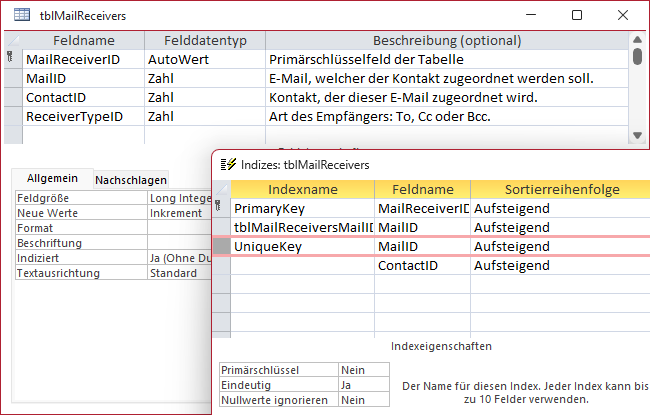Image resolution: width=650 pixels, height=415 pixels.
Task: Click Textausrichtung value Standard
Action: click(x=180, y=273)
